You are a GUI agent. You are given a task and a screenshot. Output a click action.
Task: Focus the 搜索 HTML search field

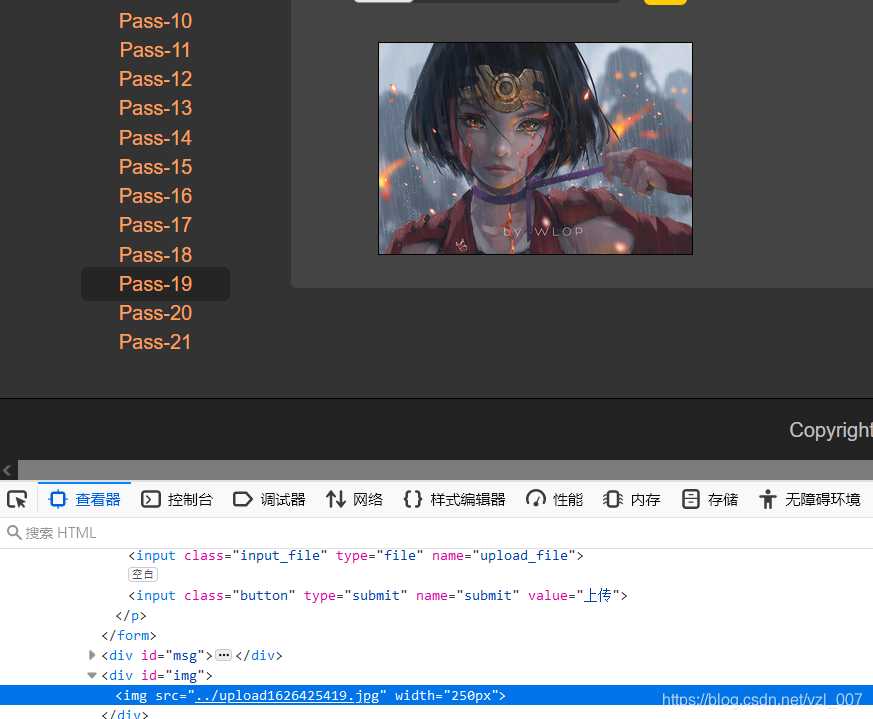[x=436, y=533]
